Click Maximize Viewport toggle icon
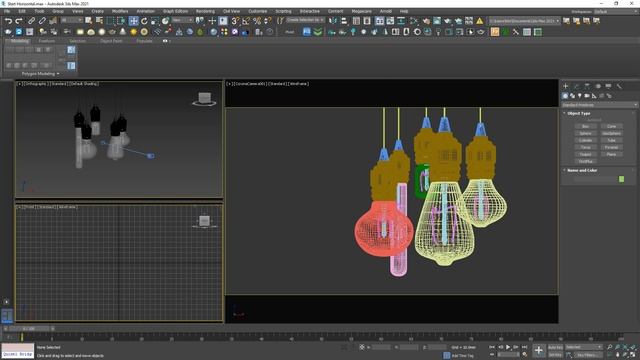The width and height of the screenshot is (640, 360). pos(633,355)
